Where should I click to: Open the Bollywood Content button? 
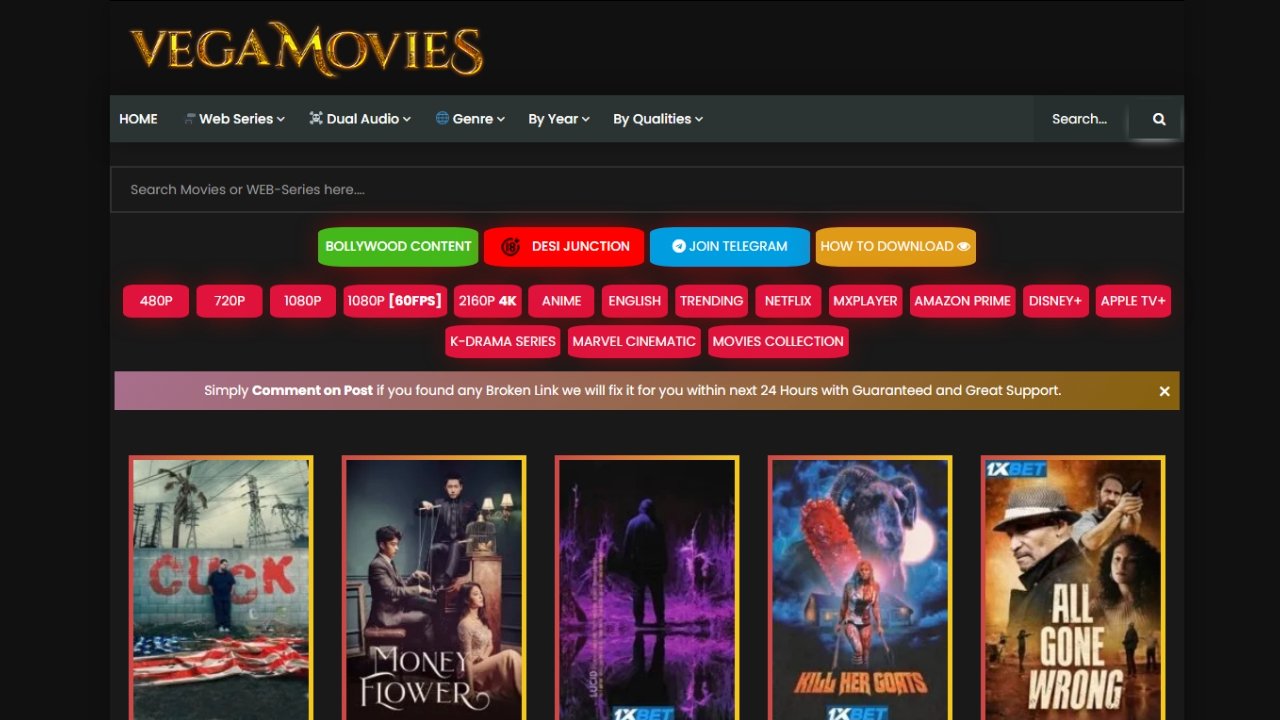pyautogui.click(x=398, y=246)
